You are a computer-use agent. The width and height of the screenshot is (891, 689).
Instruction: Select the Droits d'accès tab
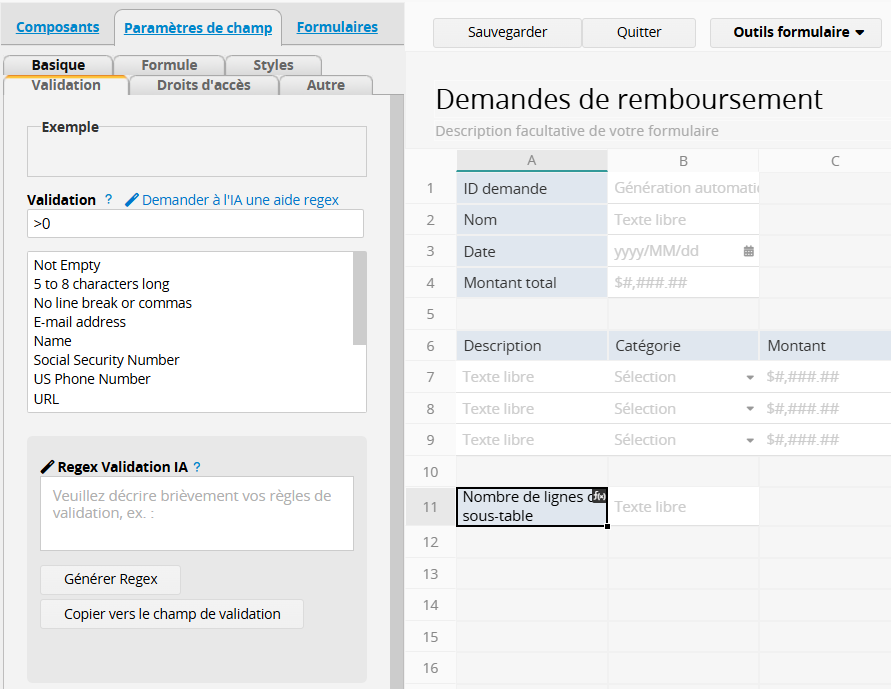(203, 85)
